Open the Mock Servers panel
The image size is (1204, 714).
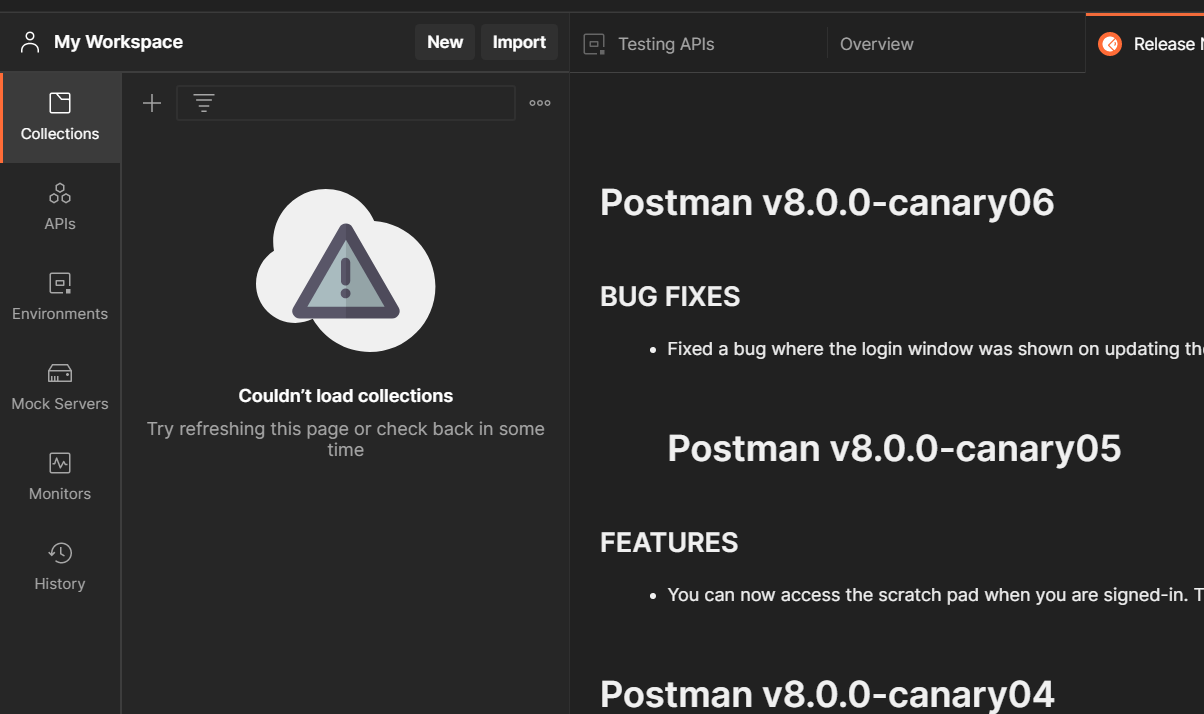tap(59, 387)
